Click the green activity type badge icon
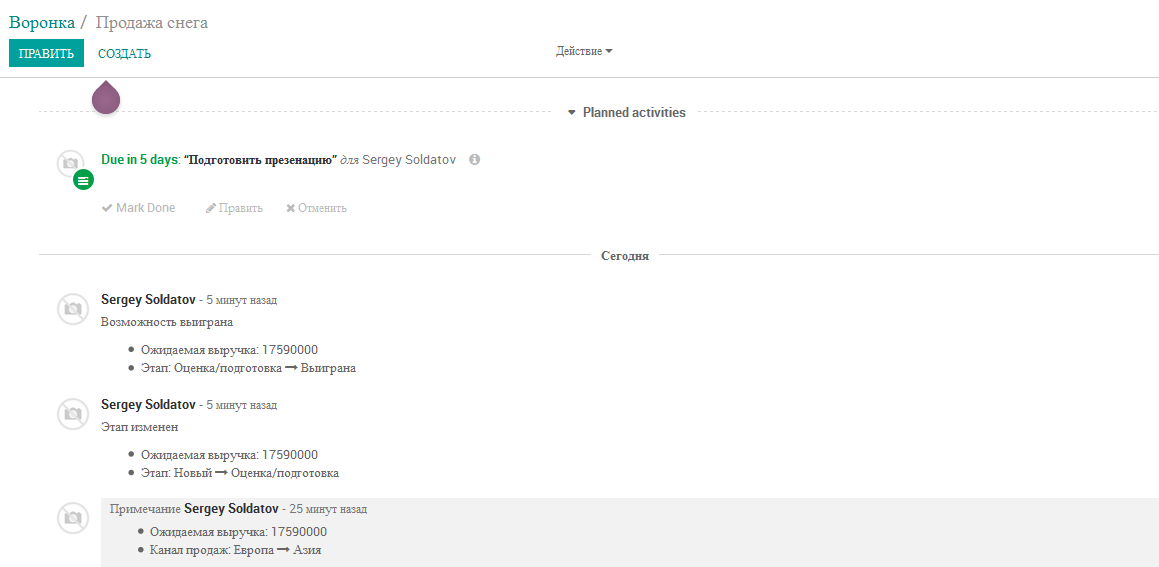This screenshot has height=567, width=1159. coord(84,180)
